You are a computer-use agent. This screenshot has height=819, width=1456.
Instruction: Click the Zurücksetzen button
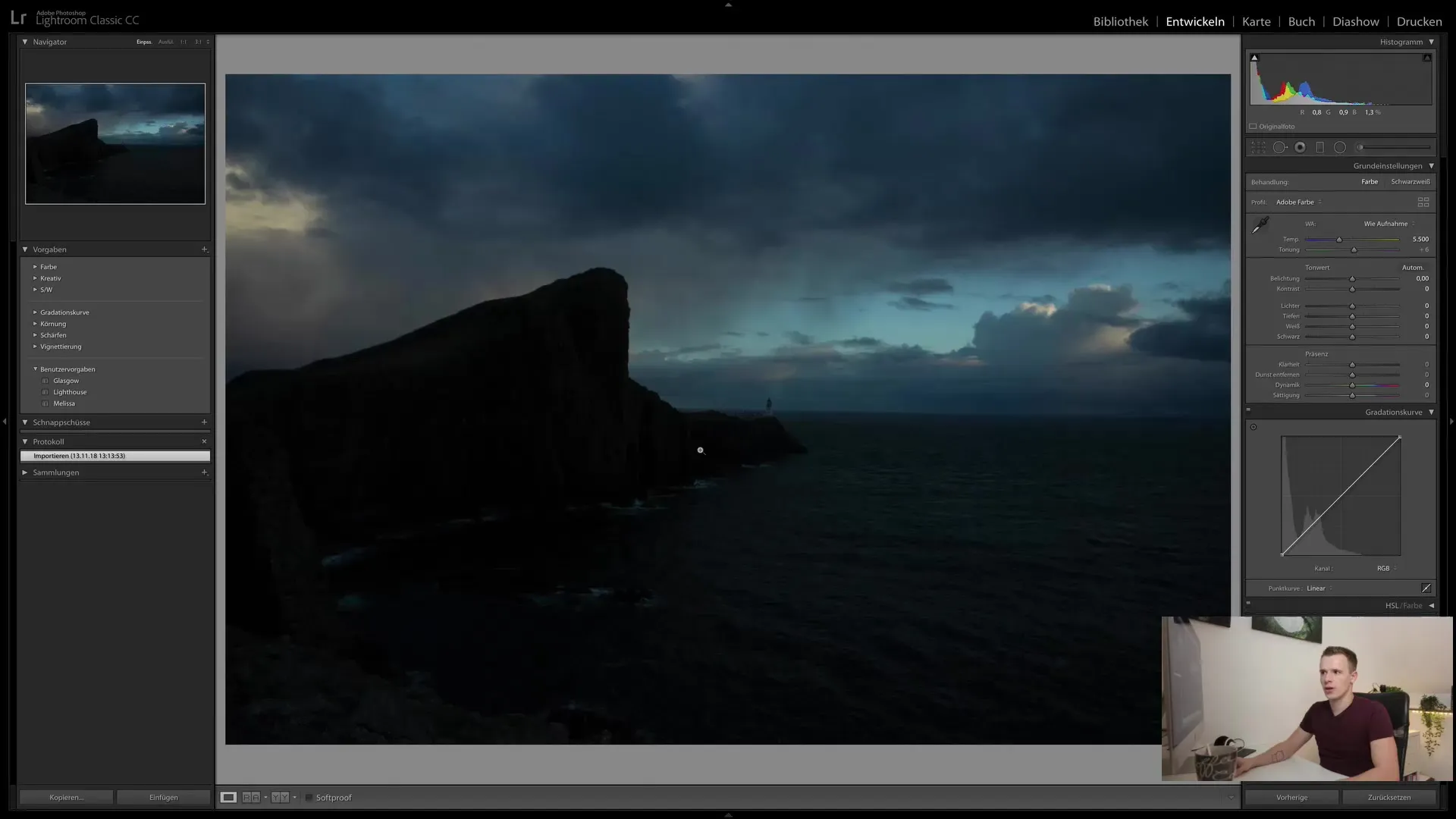(1389, 797)
